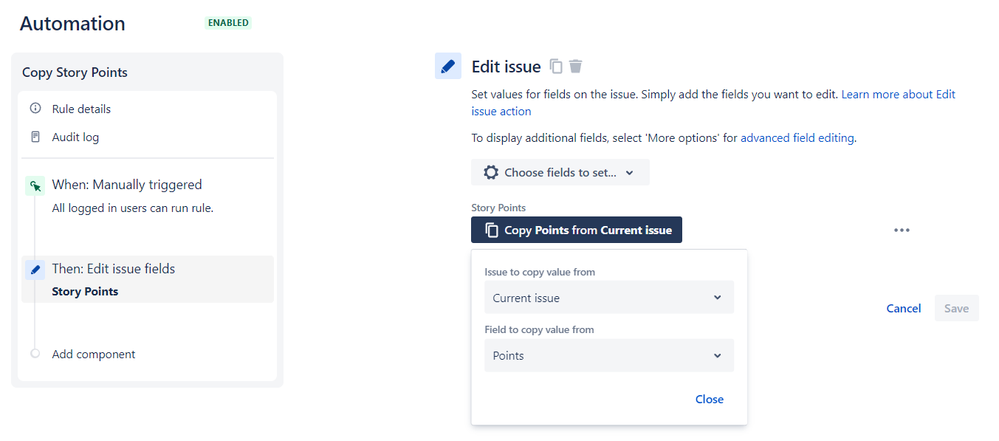Screen dimensions: 999x441
Task: Click Add component in rule chain
Action: (93, 354)
